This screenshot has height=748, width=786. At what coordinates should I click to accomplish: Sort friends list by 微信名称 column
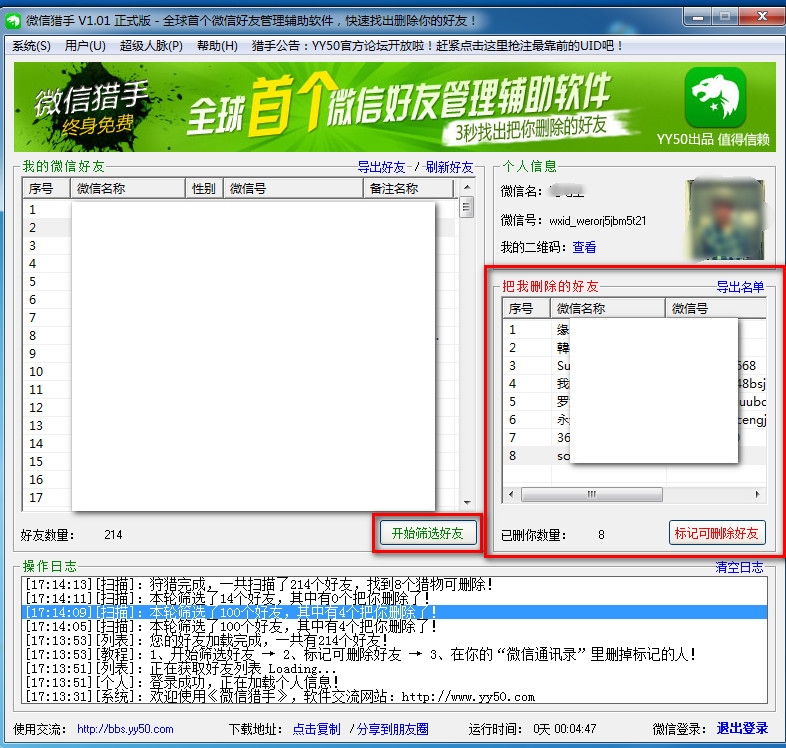pos(127,189)
